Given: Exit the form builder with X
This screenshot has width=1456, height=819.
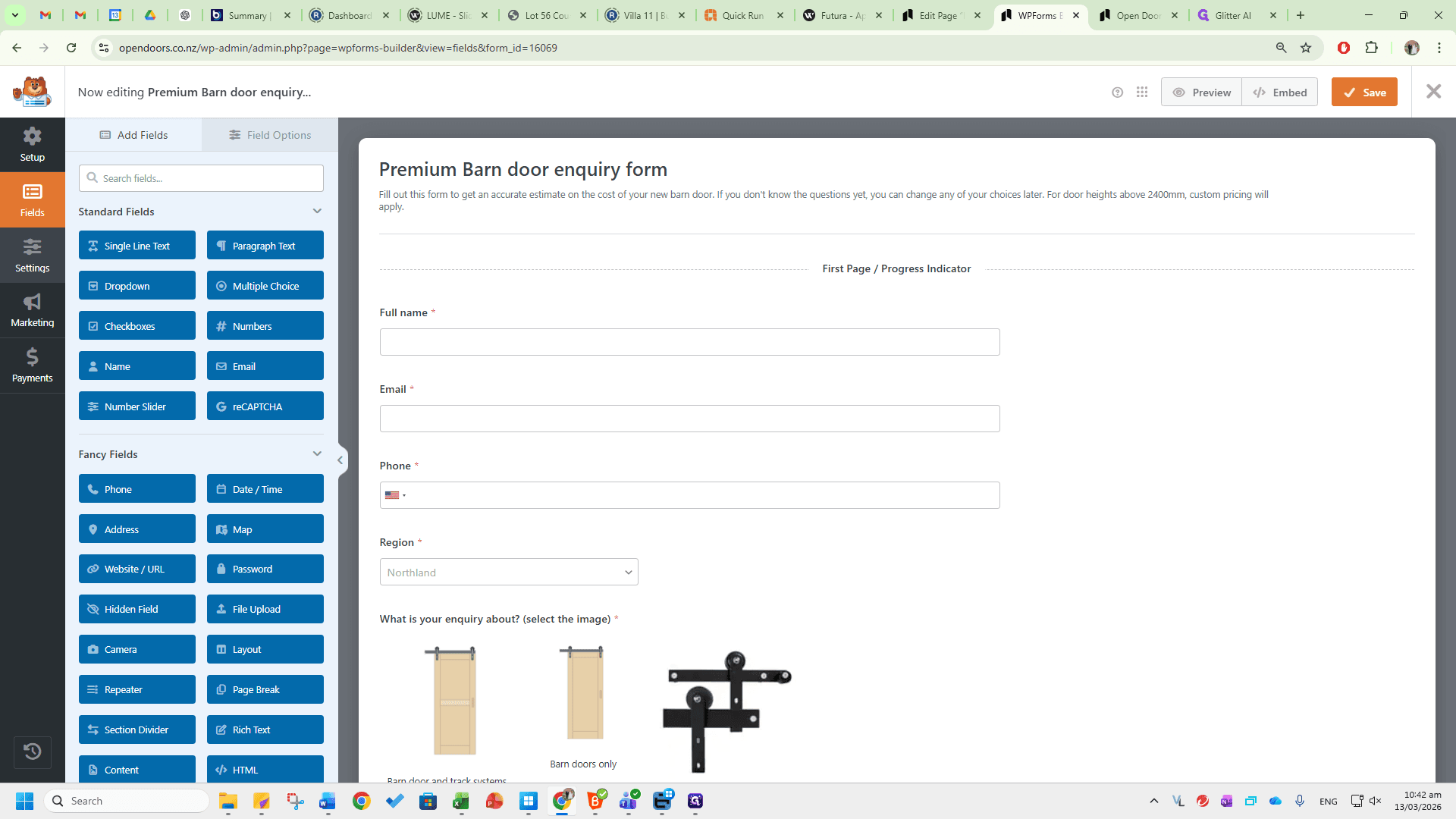Looking at the screenshot, I should (x=1433, y=92).
